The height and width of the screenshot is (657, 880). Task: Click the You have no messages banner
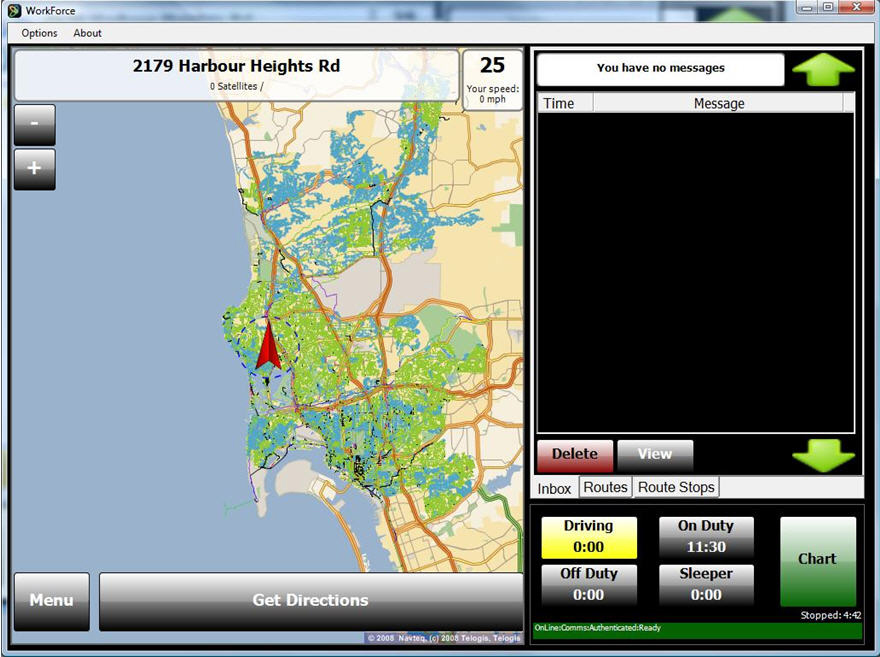point(661,69)
